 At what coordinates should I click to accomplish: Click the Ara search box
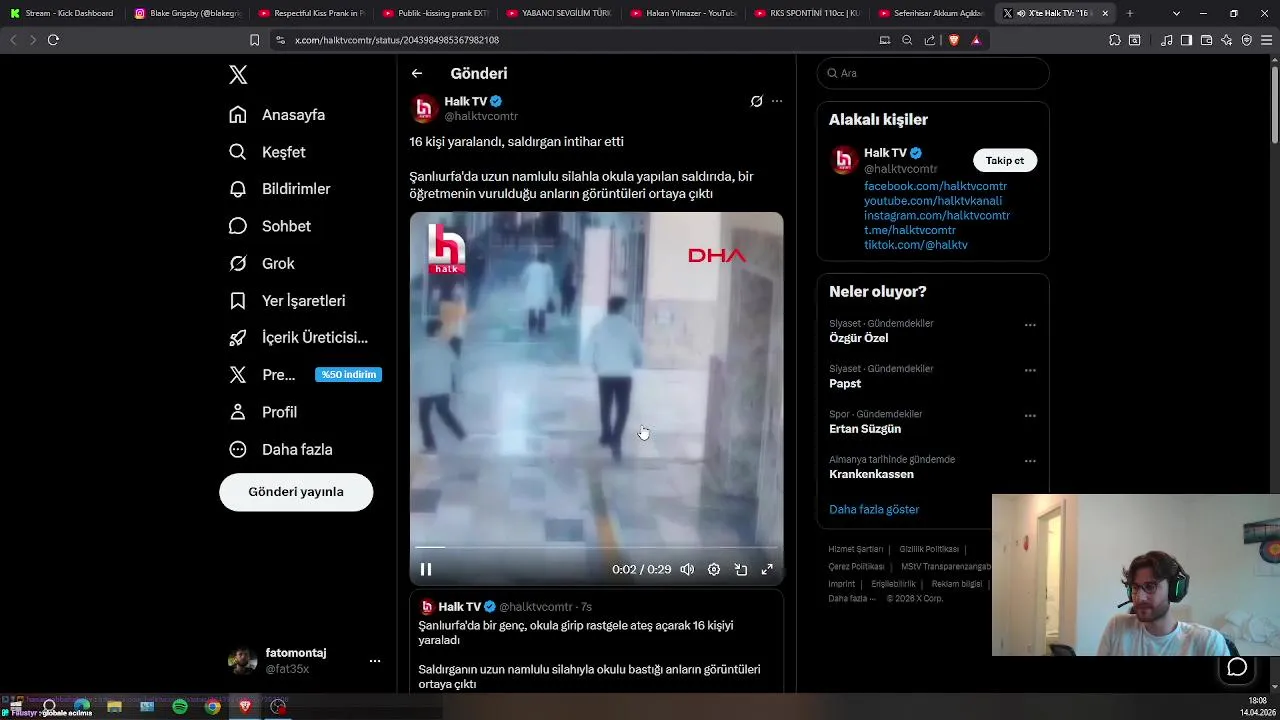933,73
